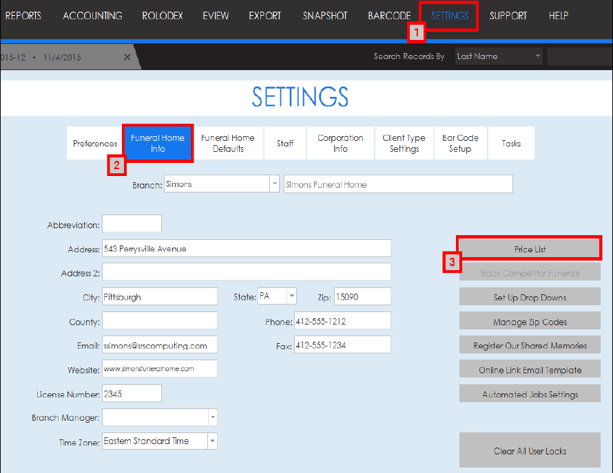Close the record tab with X icon

coord(126,57)
